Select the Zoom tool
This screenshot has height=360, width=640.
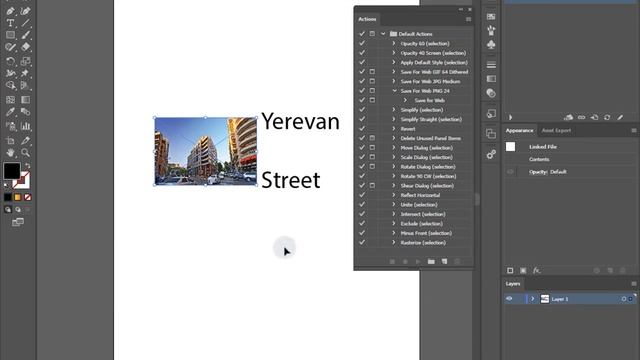tap(25, 153)
